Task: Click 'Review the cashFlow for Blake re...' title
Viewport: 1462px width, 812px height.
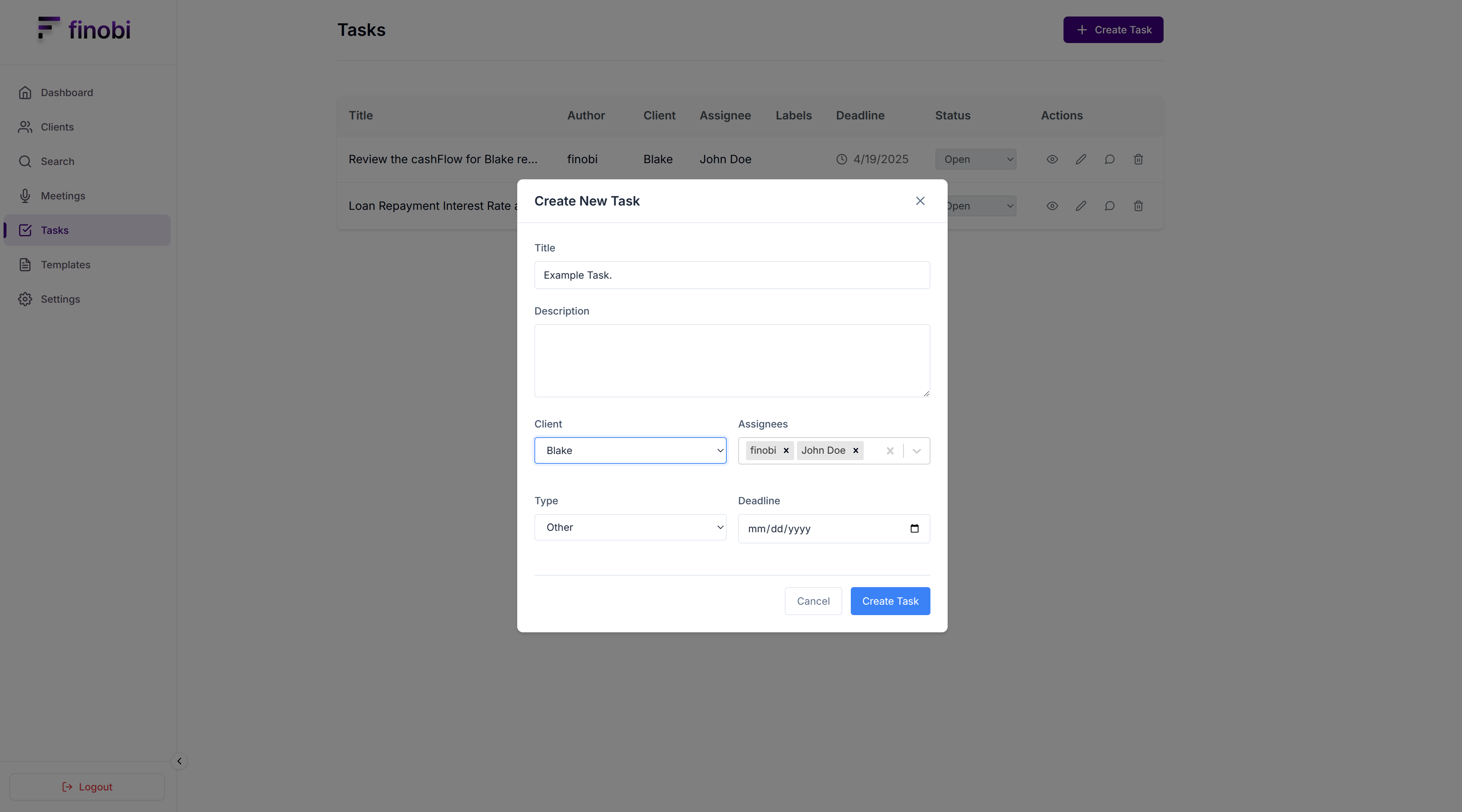Action: [x=443, y=160]
